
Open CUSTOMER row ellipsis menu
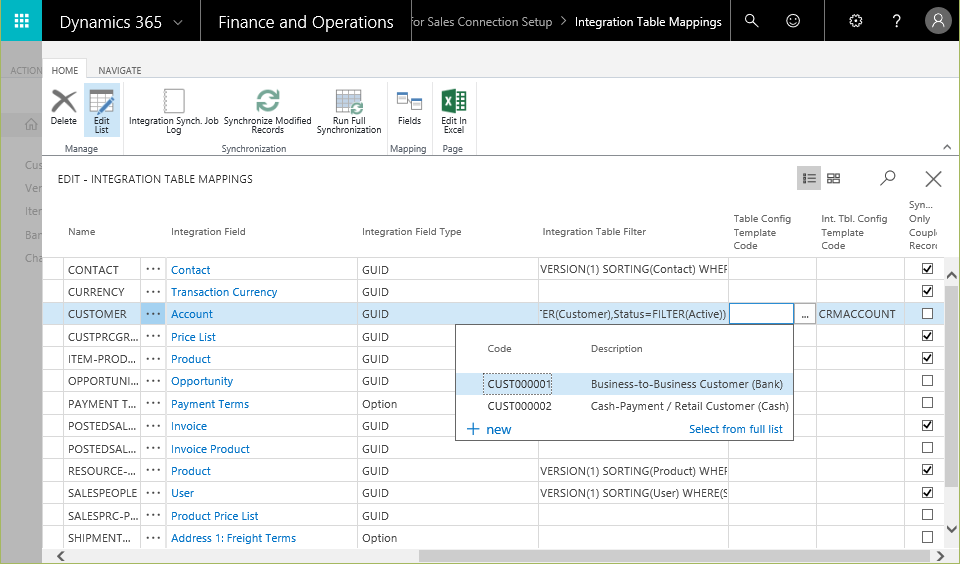click(153, 314)
